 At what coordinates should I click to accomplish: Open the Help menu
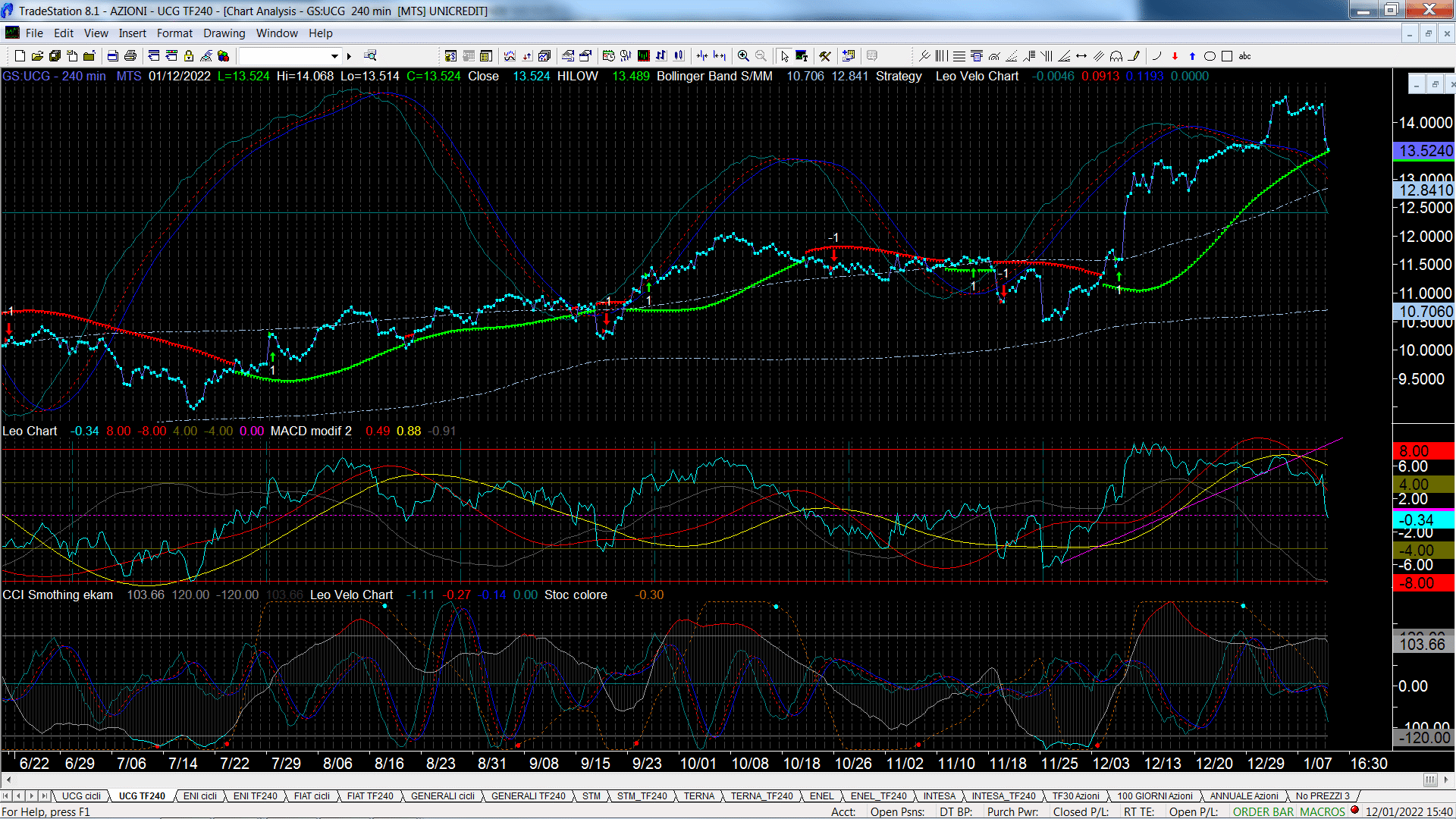(x=321, y=33)
